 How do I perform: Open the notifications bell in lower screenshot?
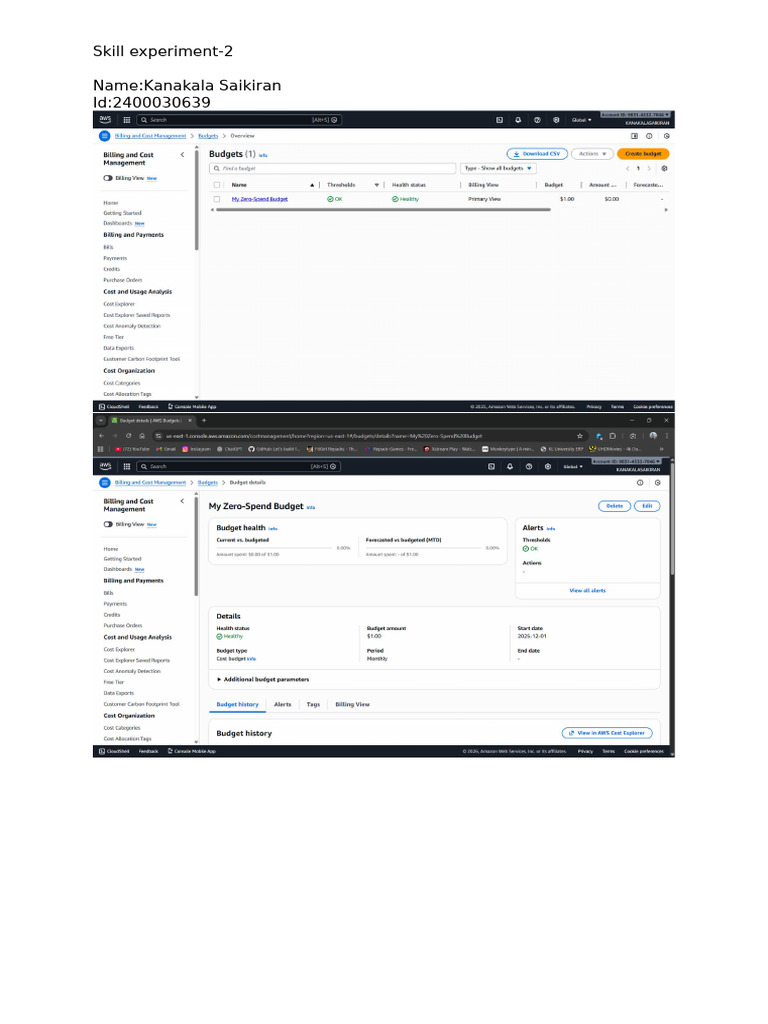click(x=510, y=466)
